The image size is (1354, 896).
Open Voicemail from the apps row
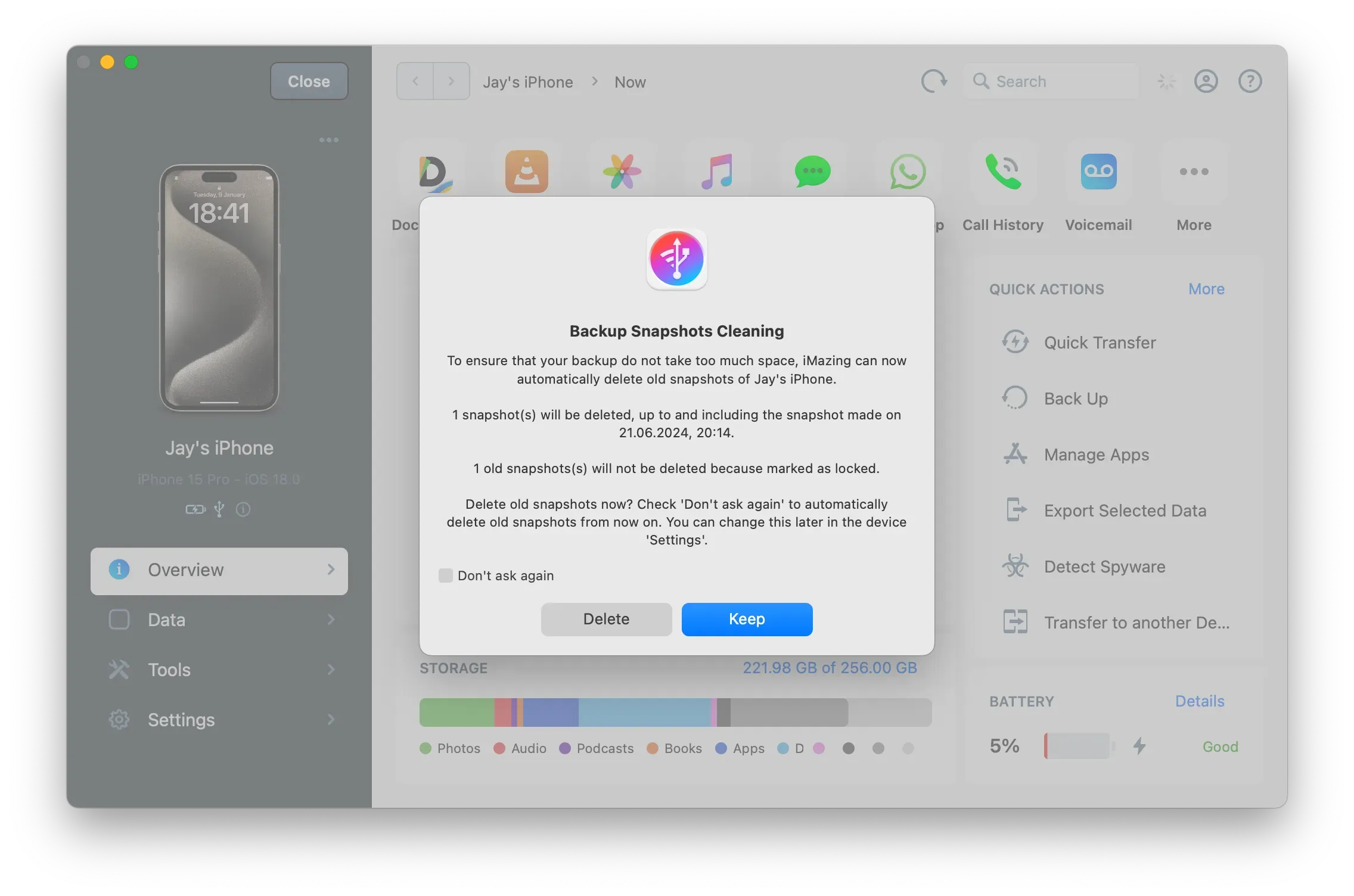1098,172
